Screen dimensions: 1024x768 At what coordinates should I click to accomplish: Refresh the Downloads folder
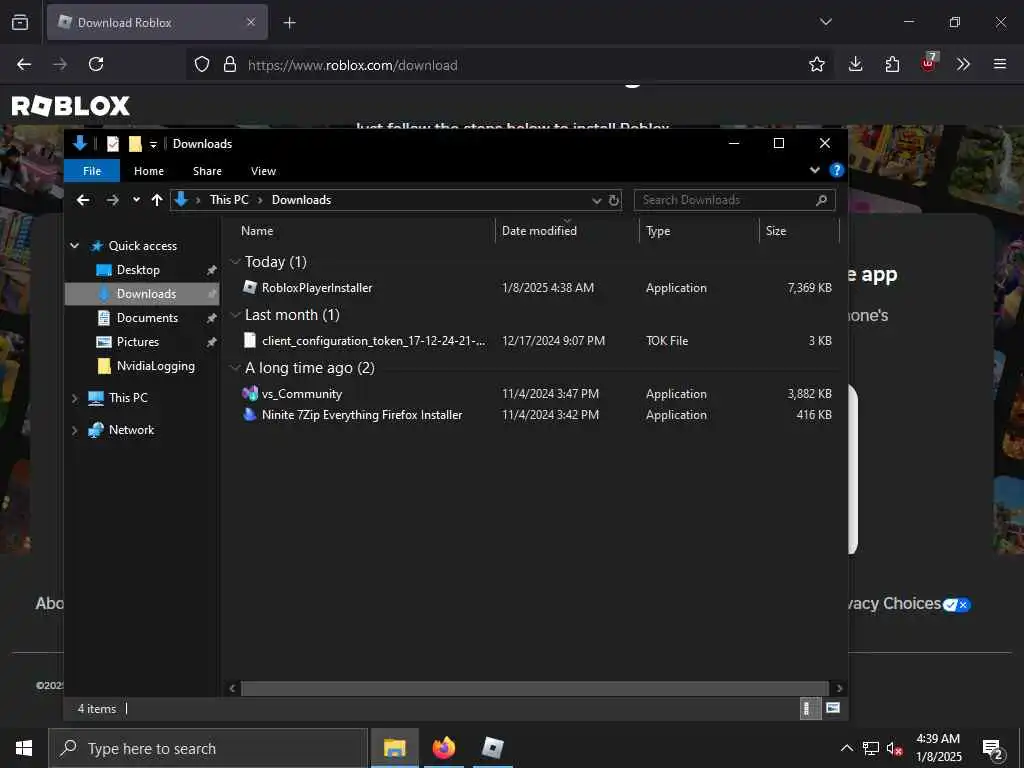pos(613,200)
